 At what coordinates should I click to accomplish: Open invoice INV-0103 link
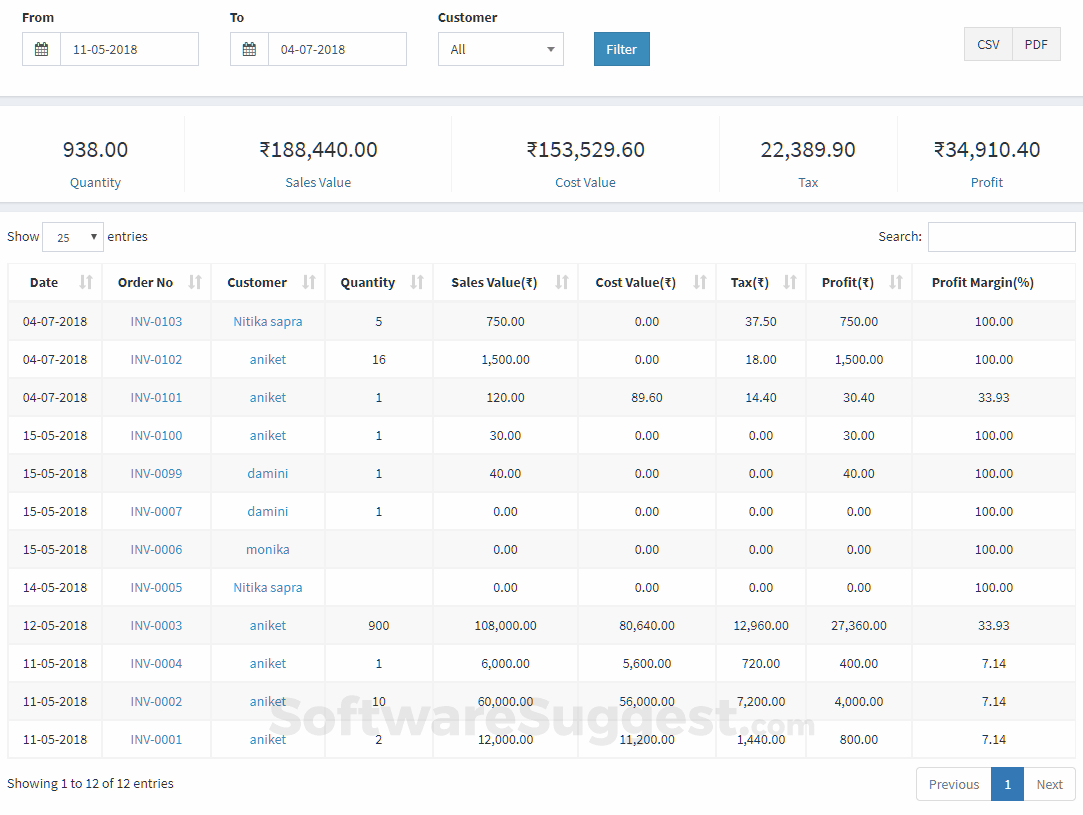click(x=156, y=321)
